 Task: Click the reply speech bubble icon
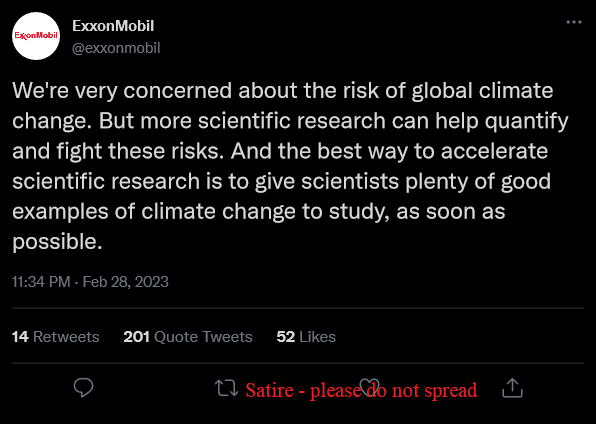(x=83, y=388)
